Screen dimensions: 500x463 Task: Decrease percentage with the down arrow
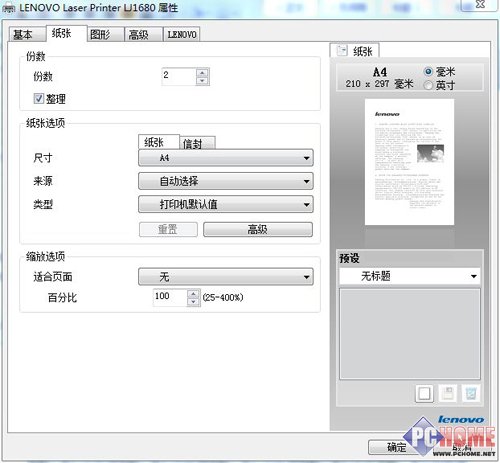click(193, 302)
